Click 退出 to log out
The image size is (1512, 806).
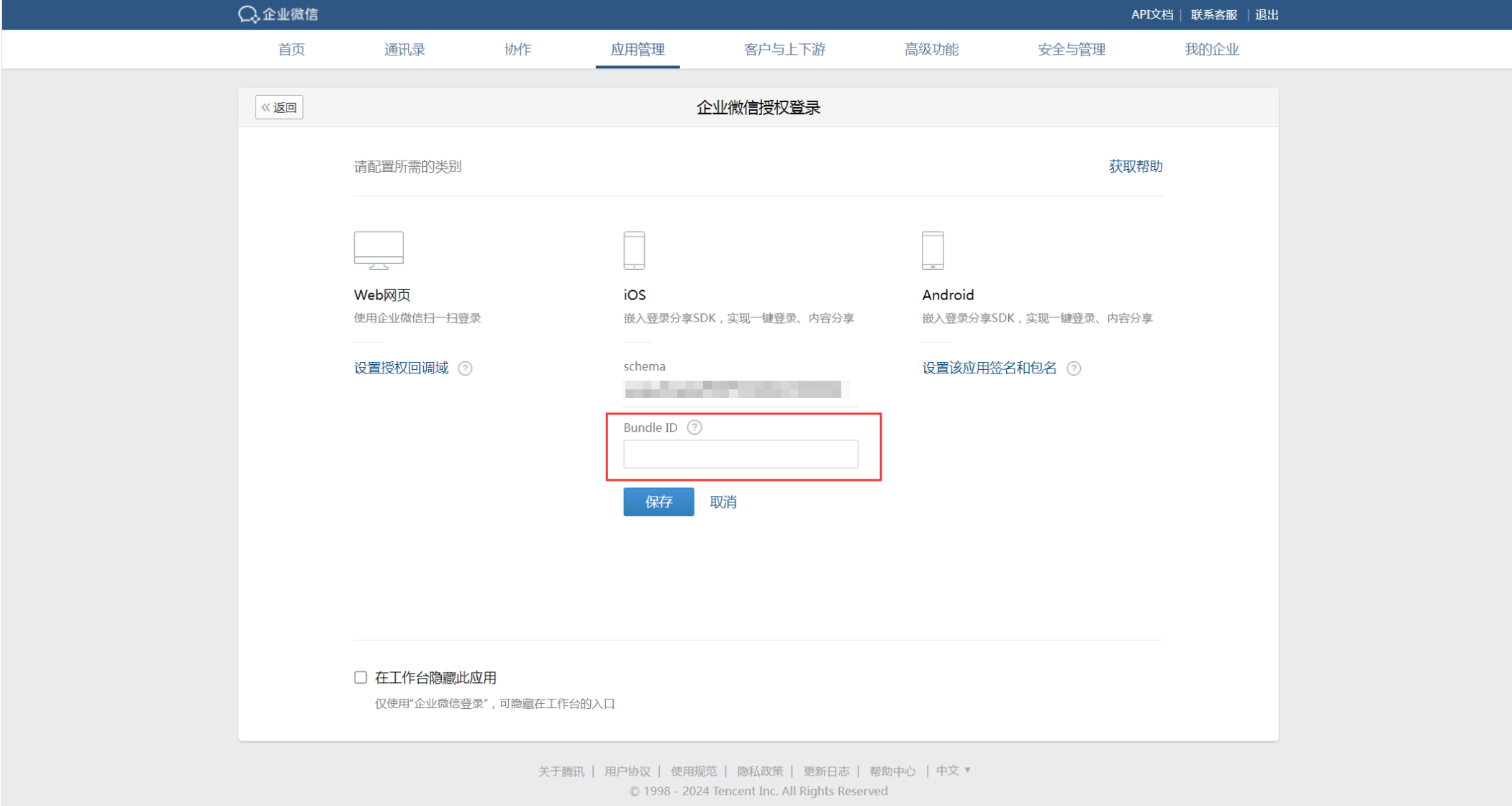tap(1267, 14)
